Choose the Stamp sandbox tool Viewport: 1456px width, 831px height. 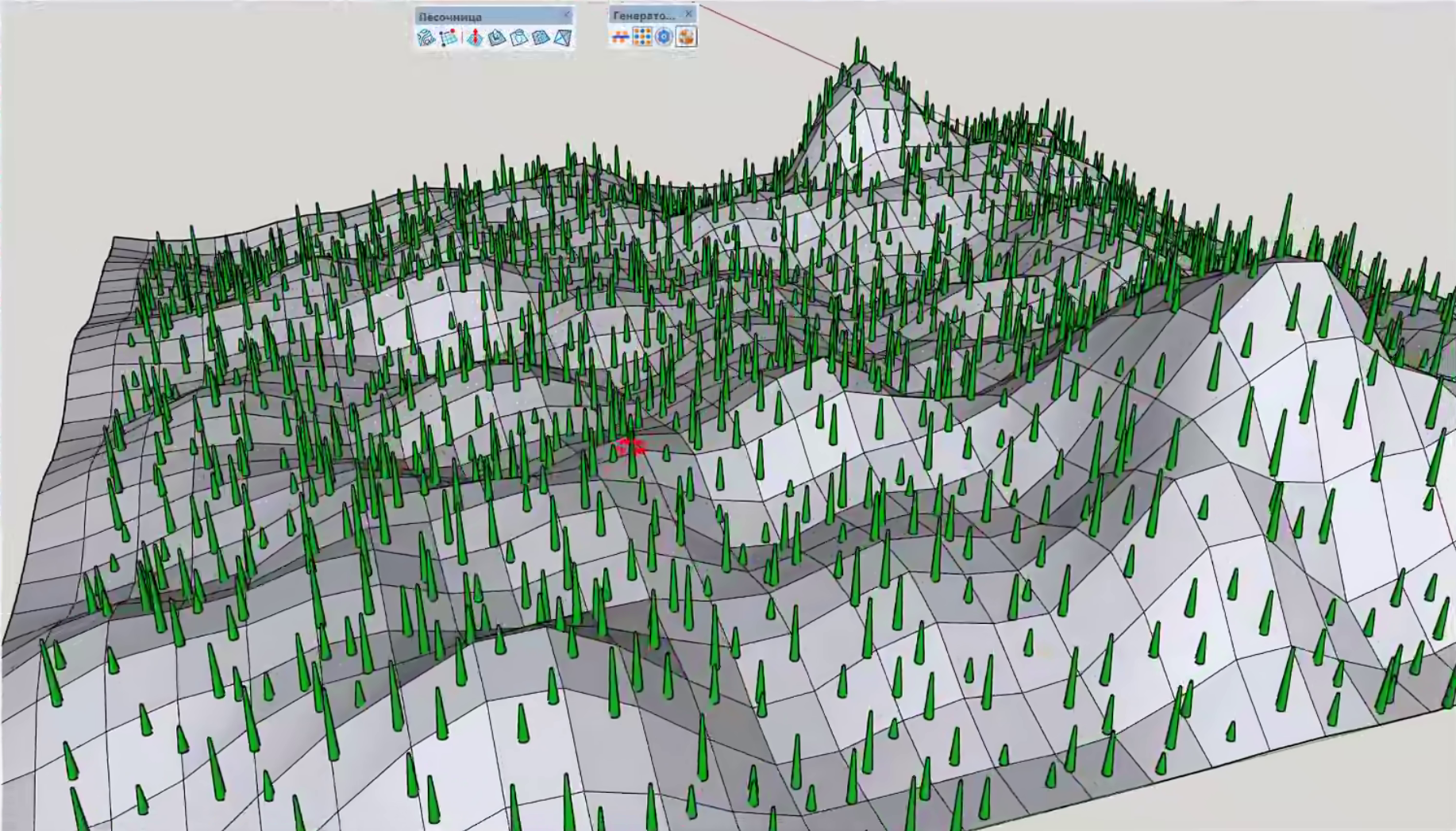pos(497,37)
